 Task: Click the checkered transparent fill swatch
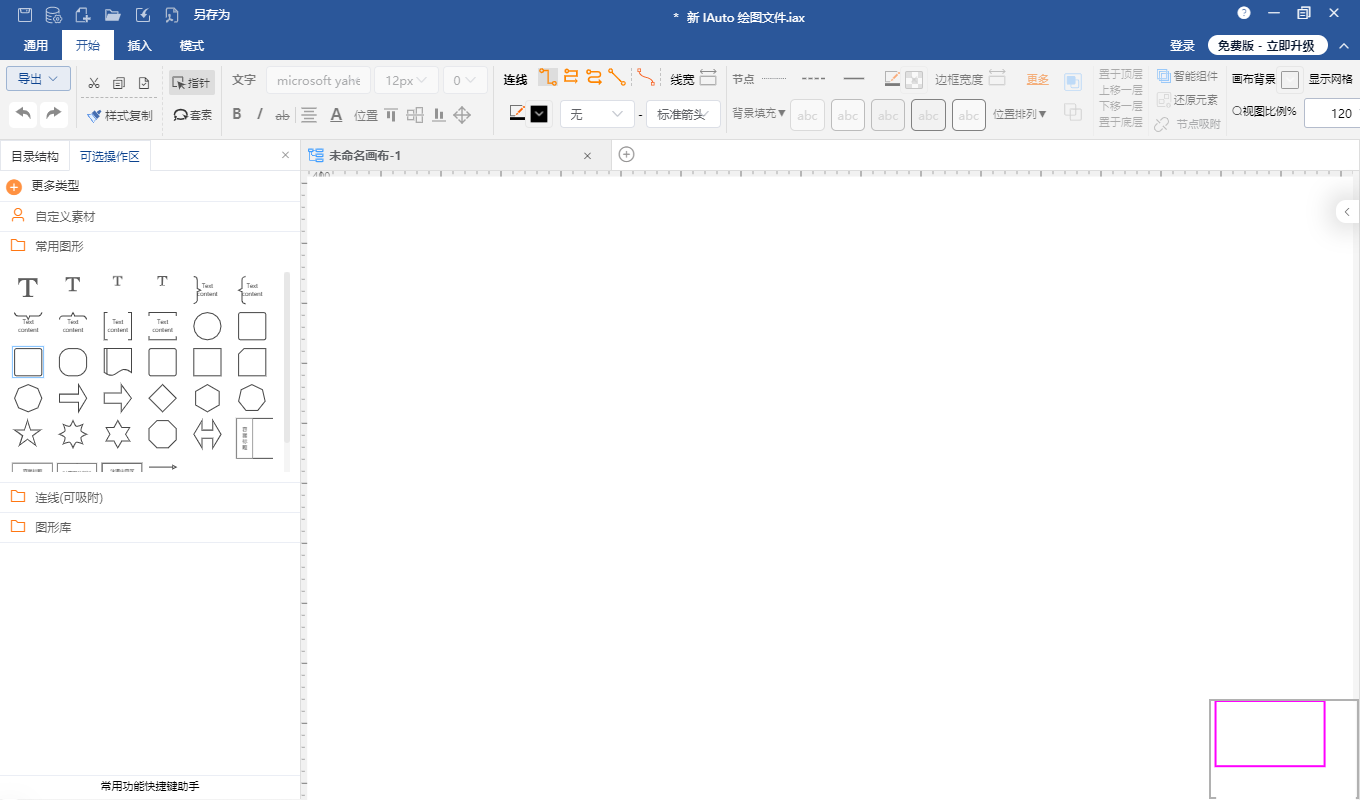914,79
